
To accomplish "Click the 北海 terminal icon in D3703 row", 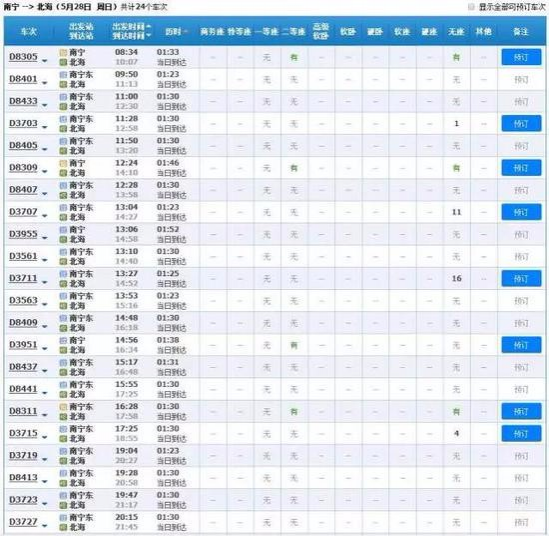I will (63, 129).
